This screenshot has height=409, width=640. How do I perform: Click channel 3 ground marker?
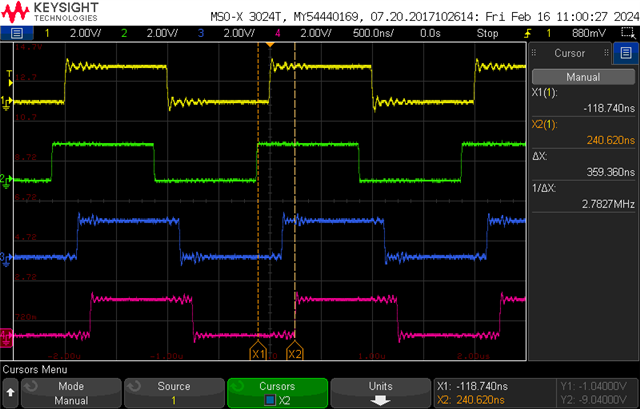(x=6, y=259)
